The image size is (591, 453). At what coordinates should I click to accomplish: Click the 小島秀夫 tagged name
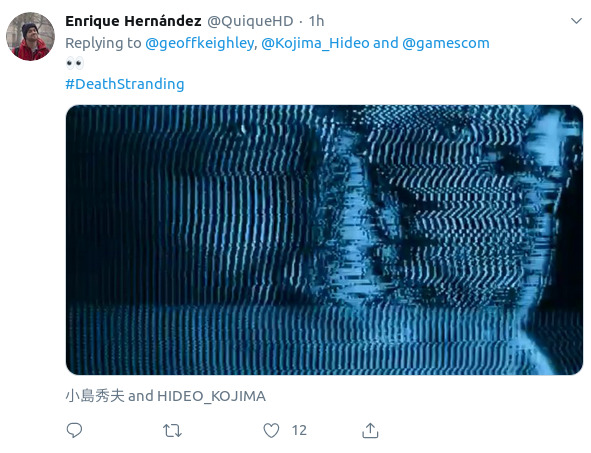tap(95, 396)
